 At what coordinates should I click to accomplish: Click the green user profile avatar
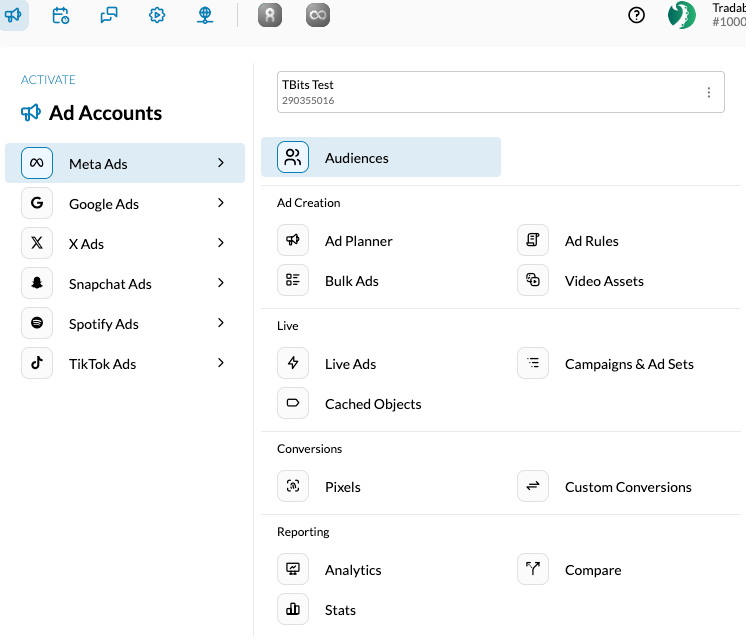[682, 15]
